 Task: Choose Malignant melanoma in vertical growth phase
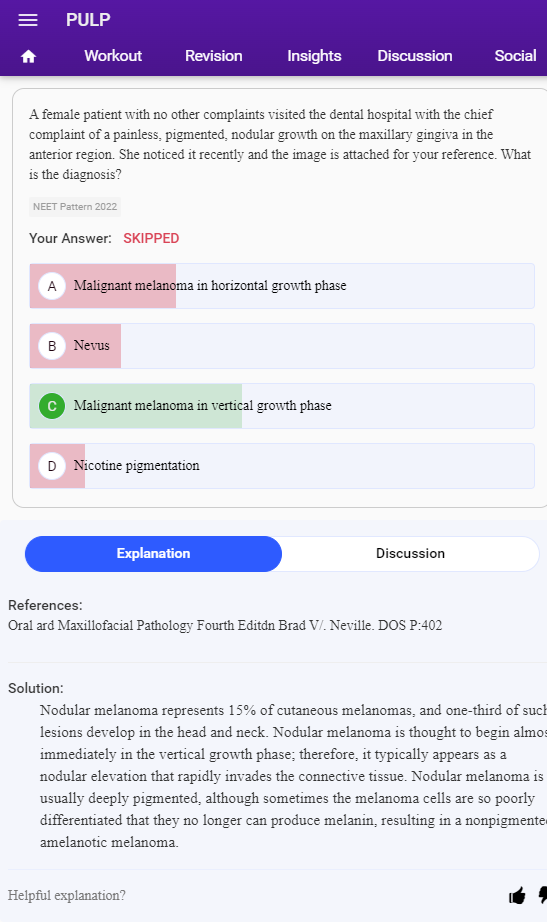click(x=282, y=406)
